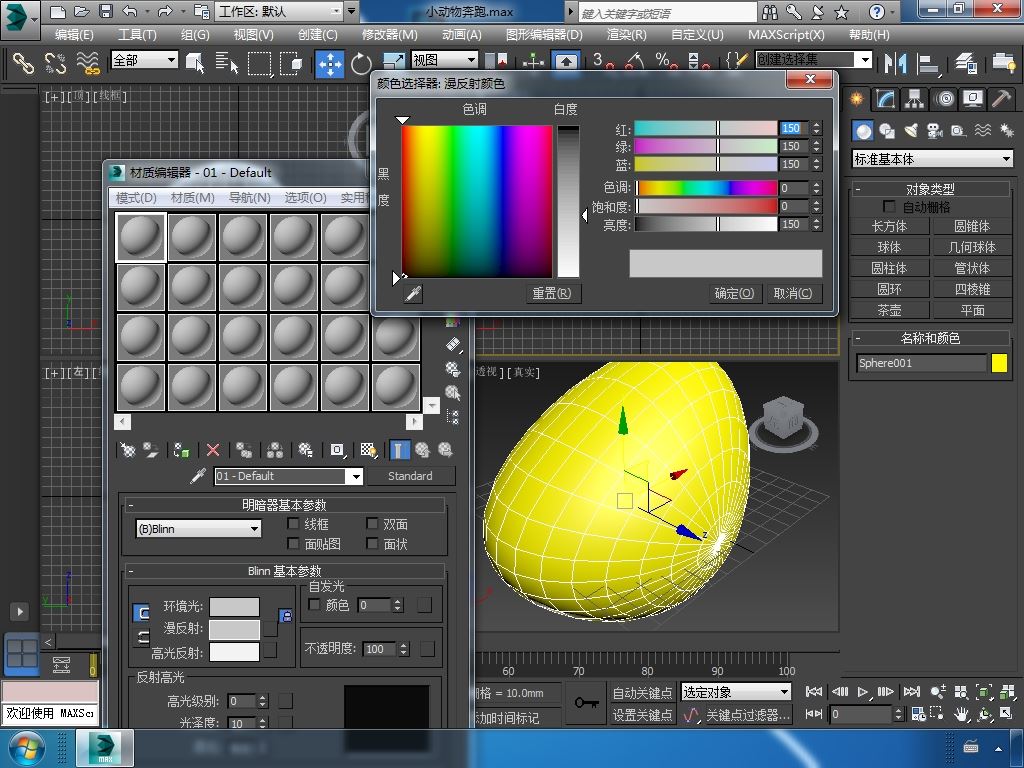Click the yellow object color swatch
The width and height of the screenshot is (1024, 768).
click(x=999, y=363)
